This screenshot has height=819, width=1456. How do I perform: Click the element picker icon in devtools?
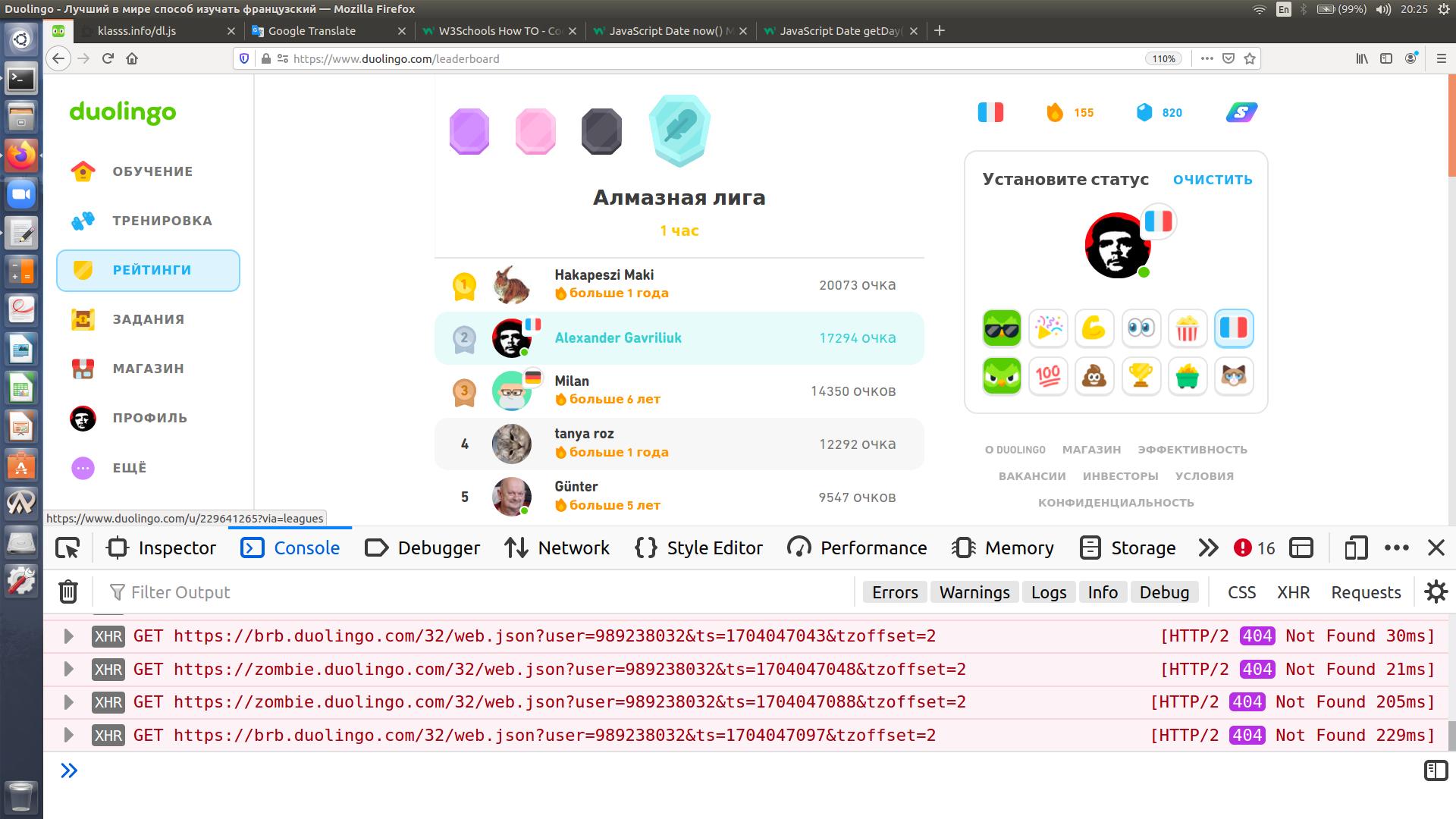67,548
